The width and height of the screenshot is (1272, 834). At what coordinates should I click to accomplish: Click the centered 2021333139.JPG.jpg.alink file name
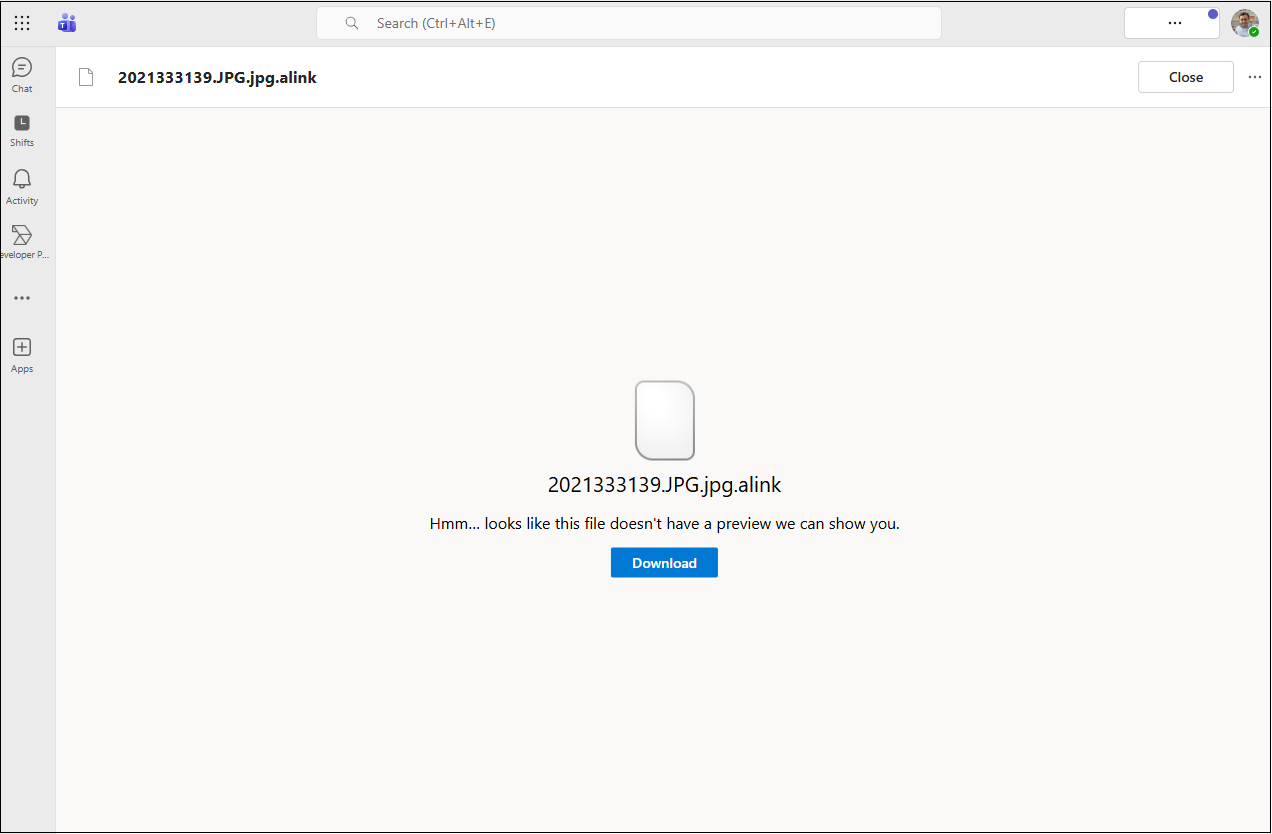[x=664, y=485]
